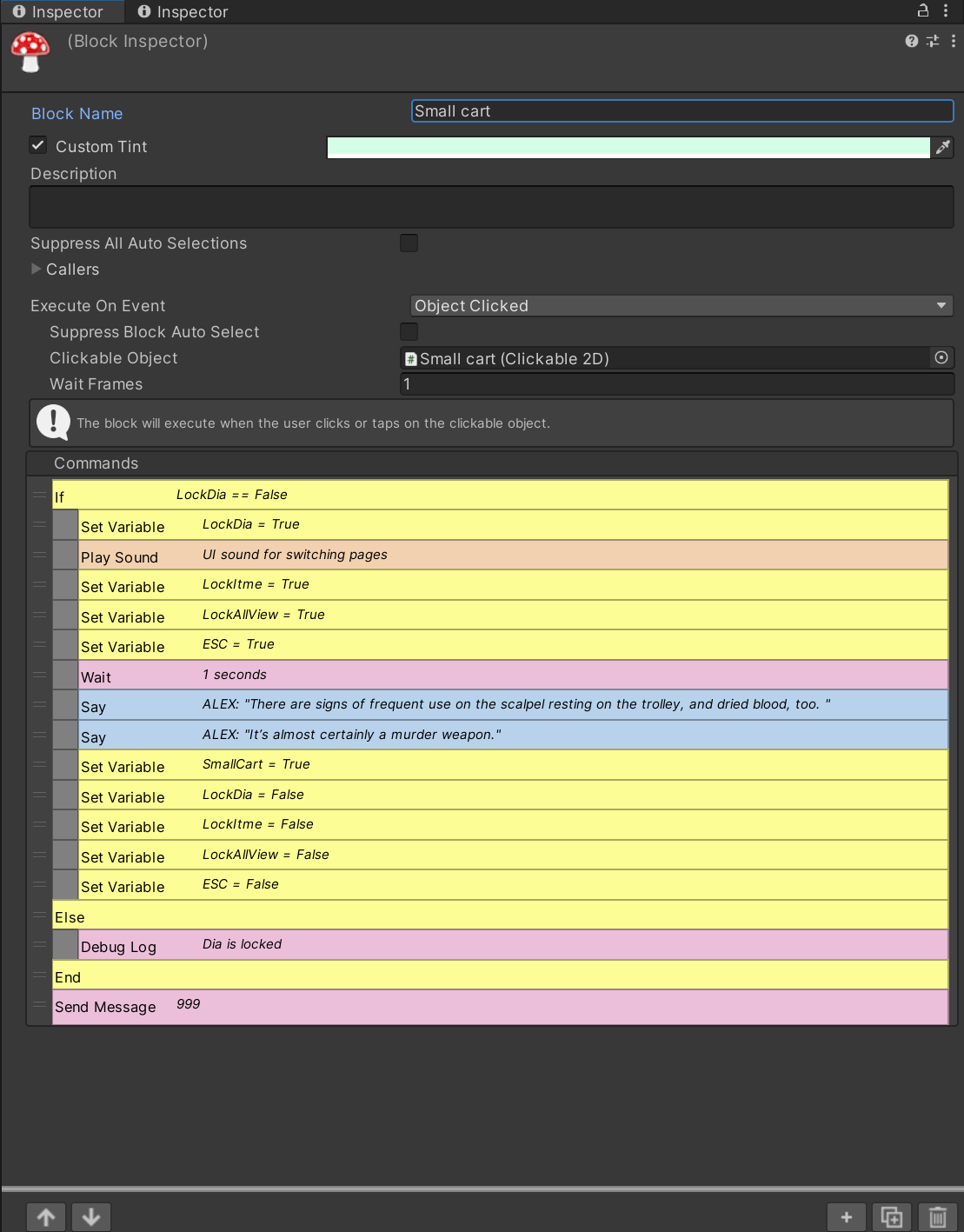Select the Wait 1 seconds command
Viewport: 964px width, 1232px height.
[x=513, y=675]
